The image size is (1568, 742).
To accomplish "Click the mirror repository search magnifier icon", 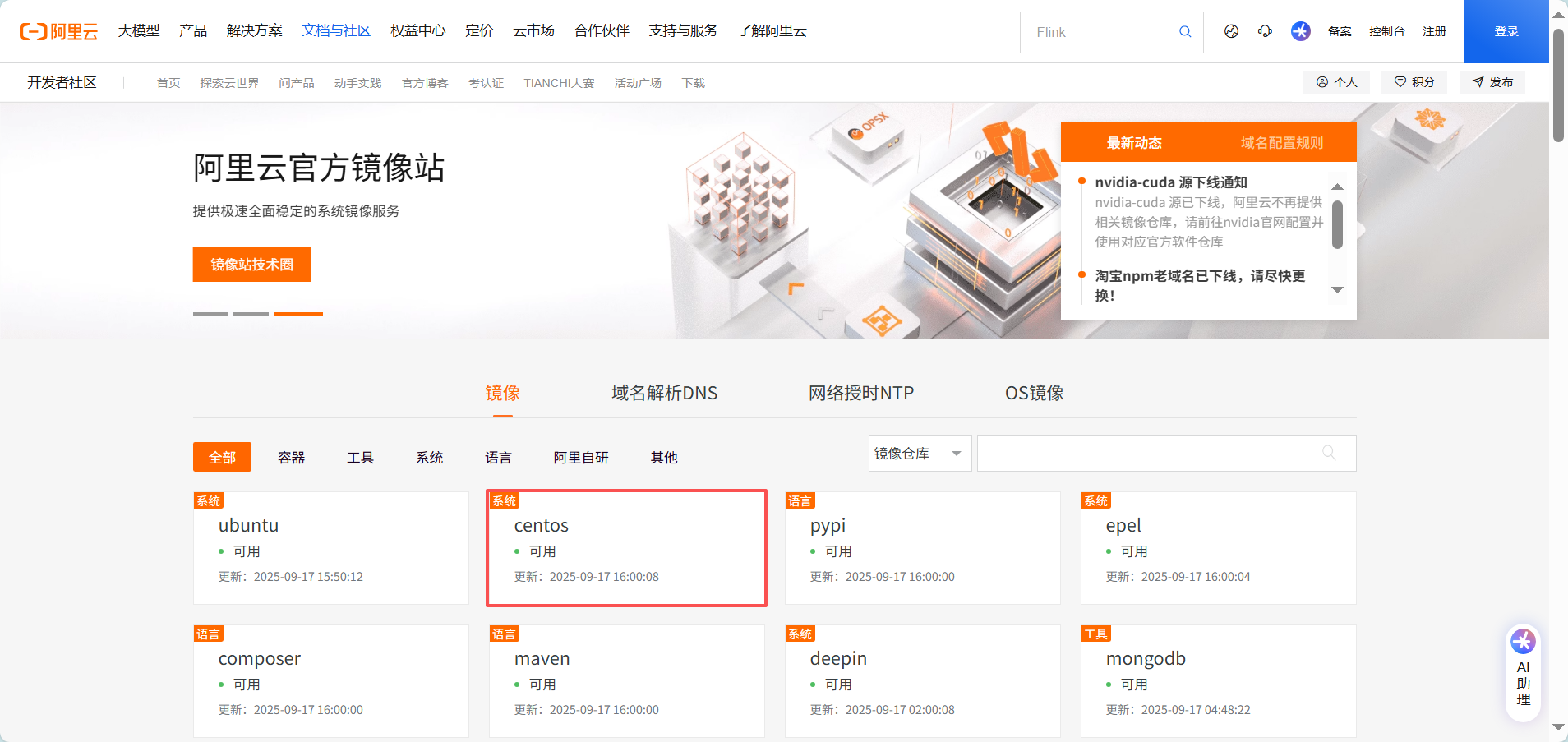I will [x=1329, y=453].
